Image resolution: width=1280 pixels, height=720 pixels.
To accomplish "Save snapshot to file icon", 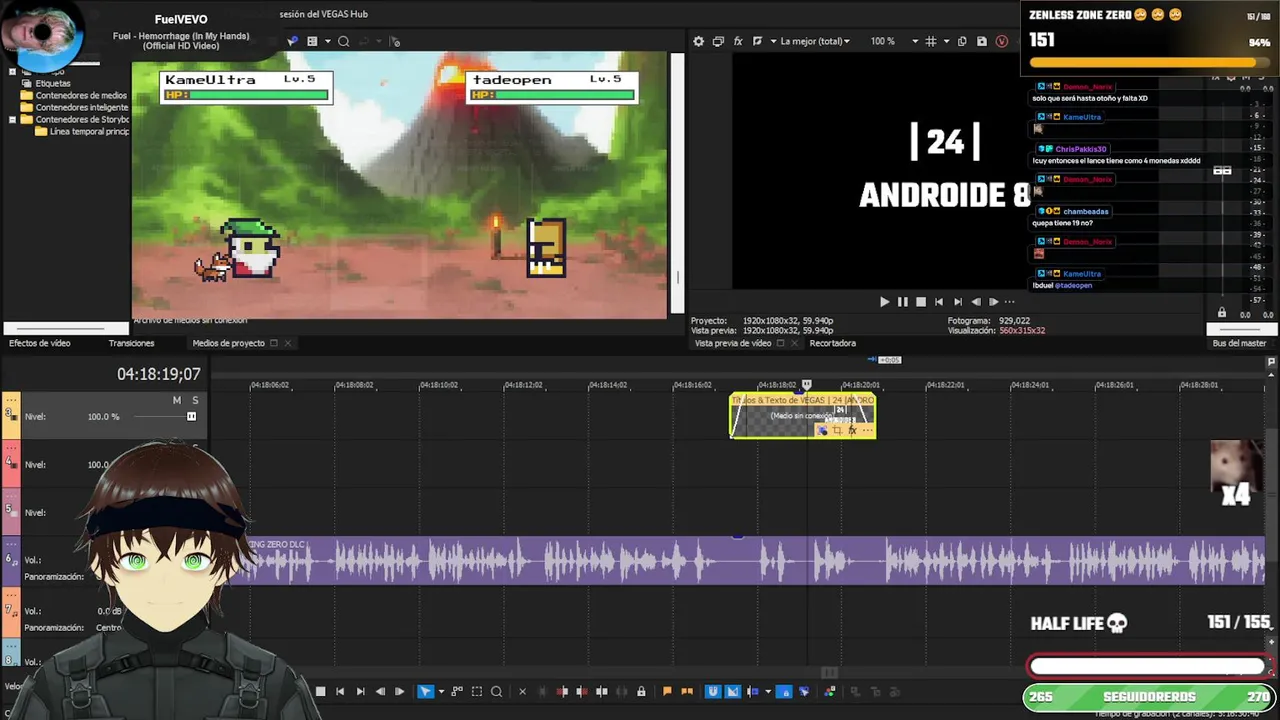I will pos(982,41).
